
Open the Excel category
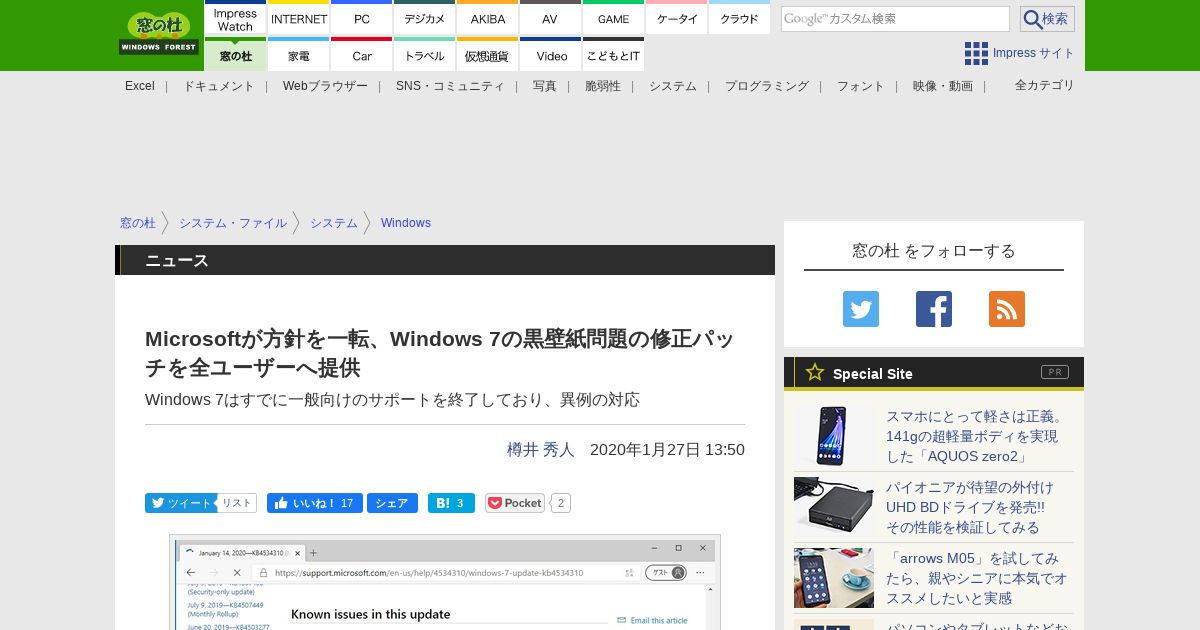tap(140, 86)
